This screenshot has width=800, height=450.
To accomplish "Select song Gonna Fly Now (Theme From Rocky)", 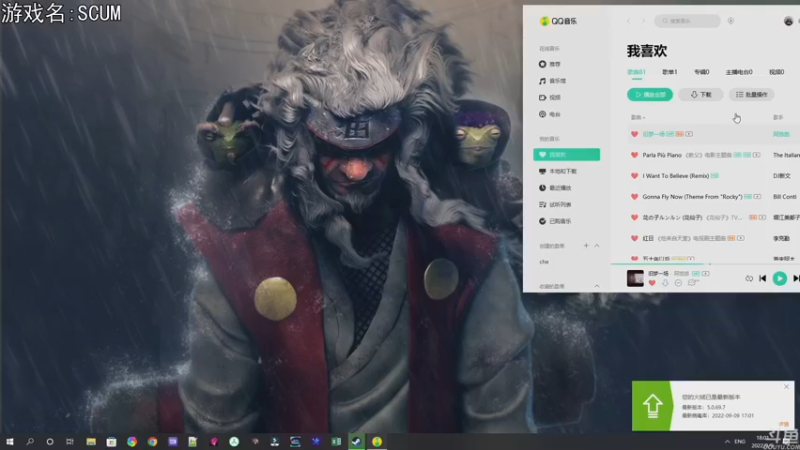I will point(692,196).
